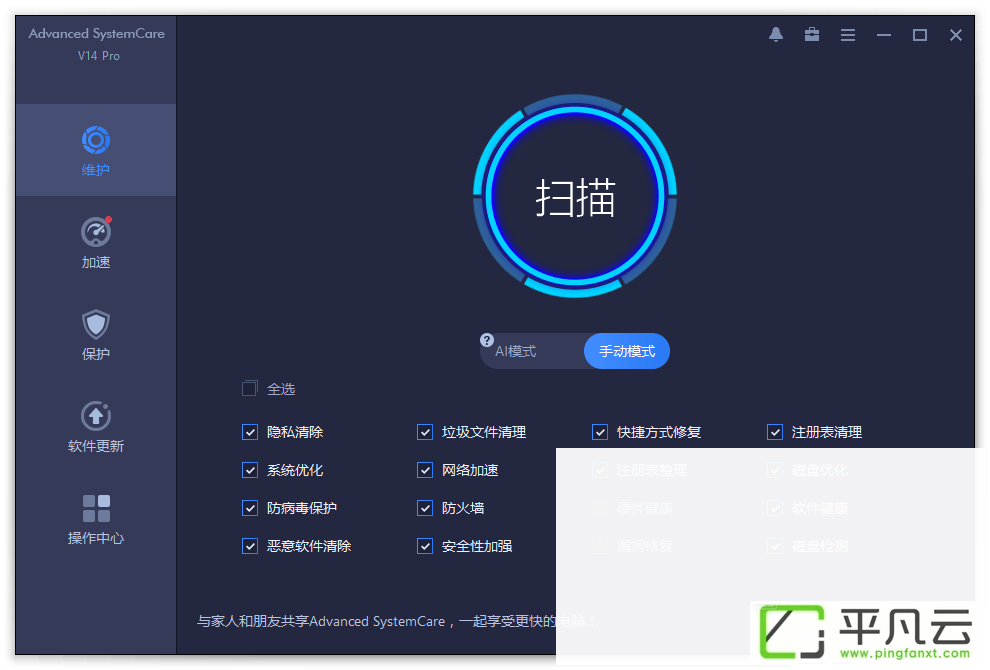Click the 垃圾文件清理 label text
This screenshot has height=670, width=990.
click(484, 432)
